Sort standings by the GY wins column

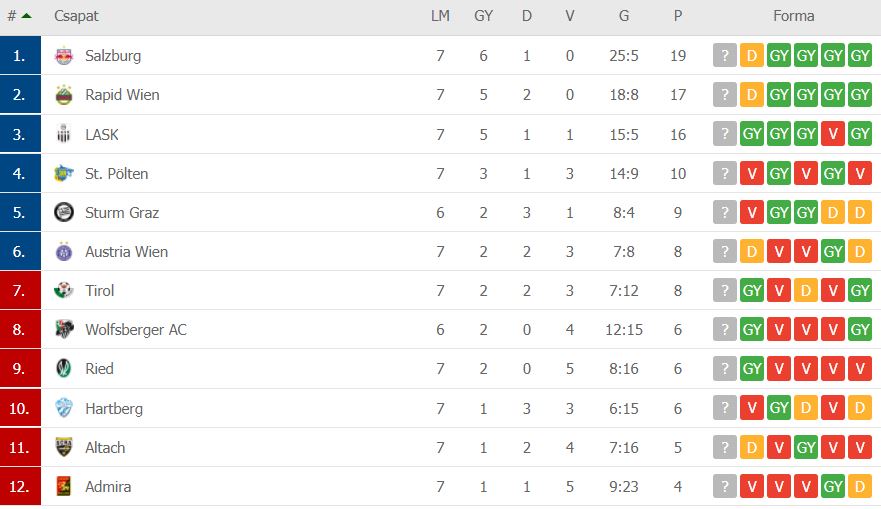[x=483, y=16]
